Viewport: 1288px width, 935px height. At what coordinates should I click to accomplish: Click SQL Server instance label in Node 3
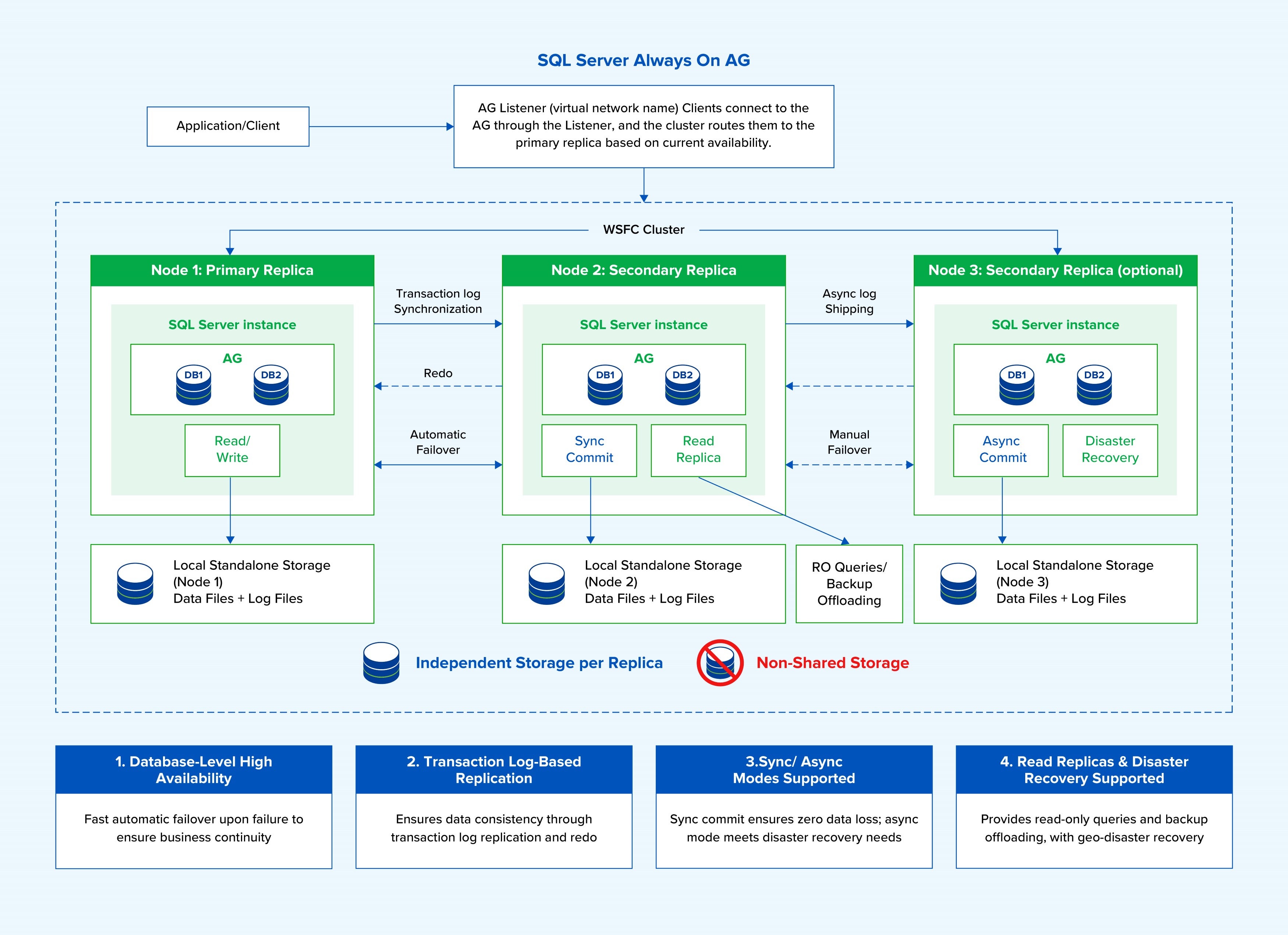click(x=1056, y=325)
